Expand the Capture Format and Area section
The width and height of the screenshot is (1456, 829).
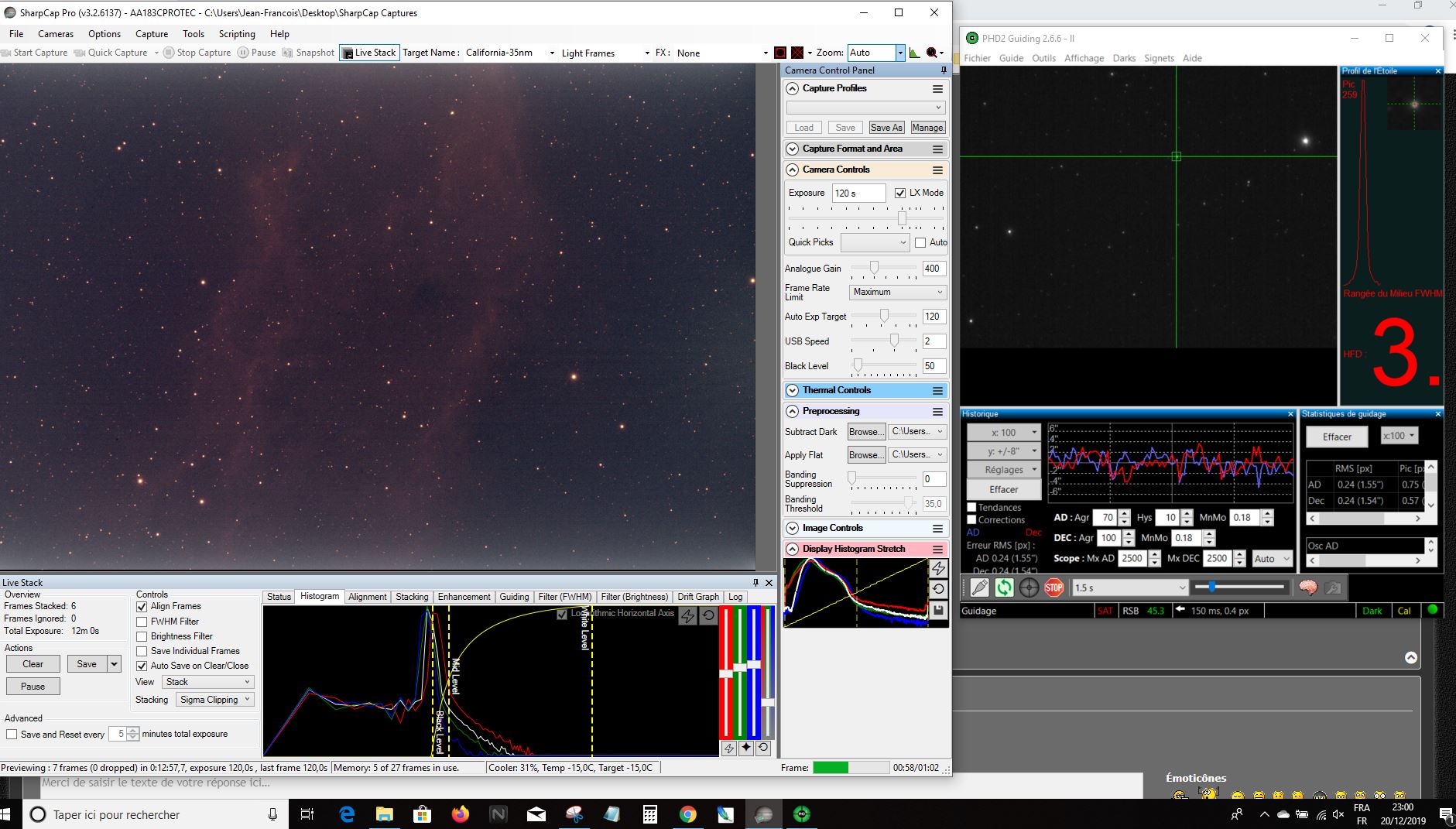(792, 149)
